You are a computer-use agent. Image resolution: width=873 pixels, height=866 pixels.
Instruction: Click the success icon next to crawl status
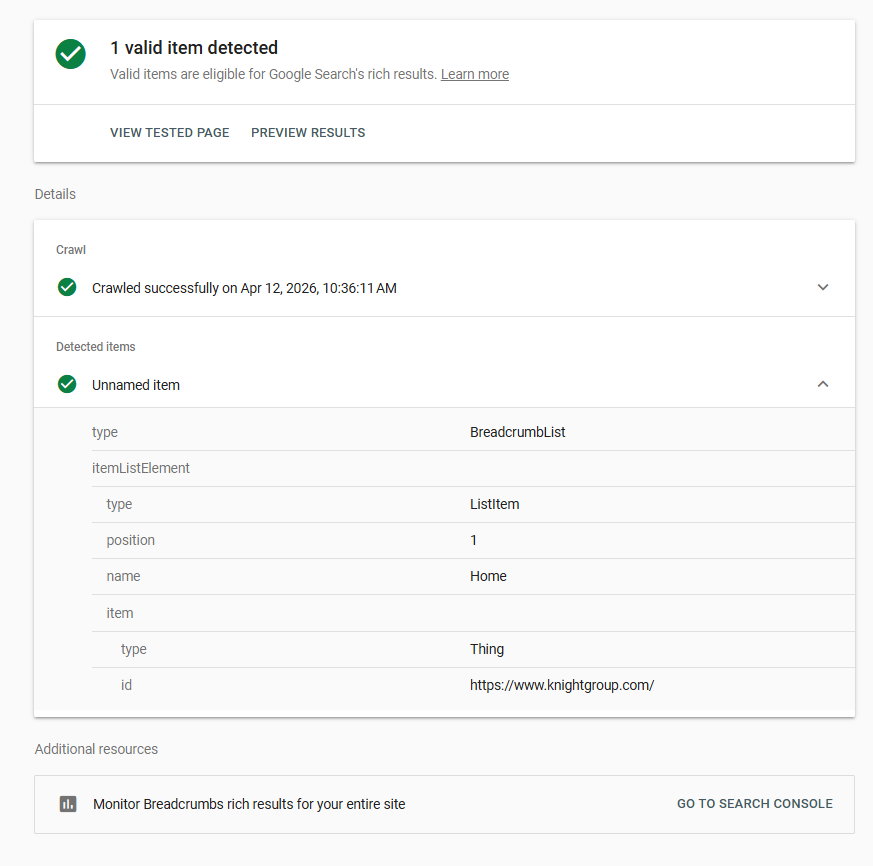coord(67,287)
